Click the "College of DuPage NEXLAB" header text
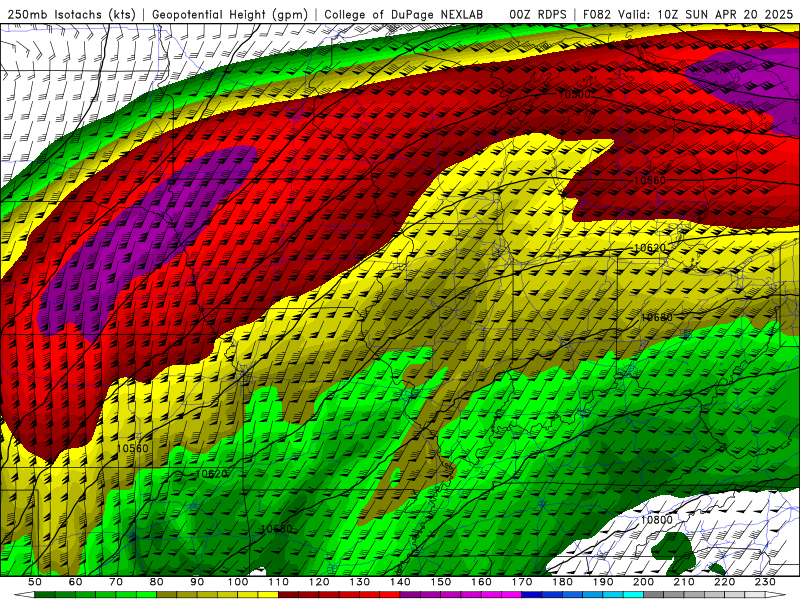This screenshot has width=800, height=600. pos(404,14)
